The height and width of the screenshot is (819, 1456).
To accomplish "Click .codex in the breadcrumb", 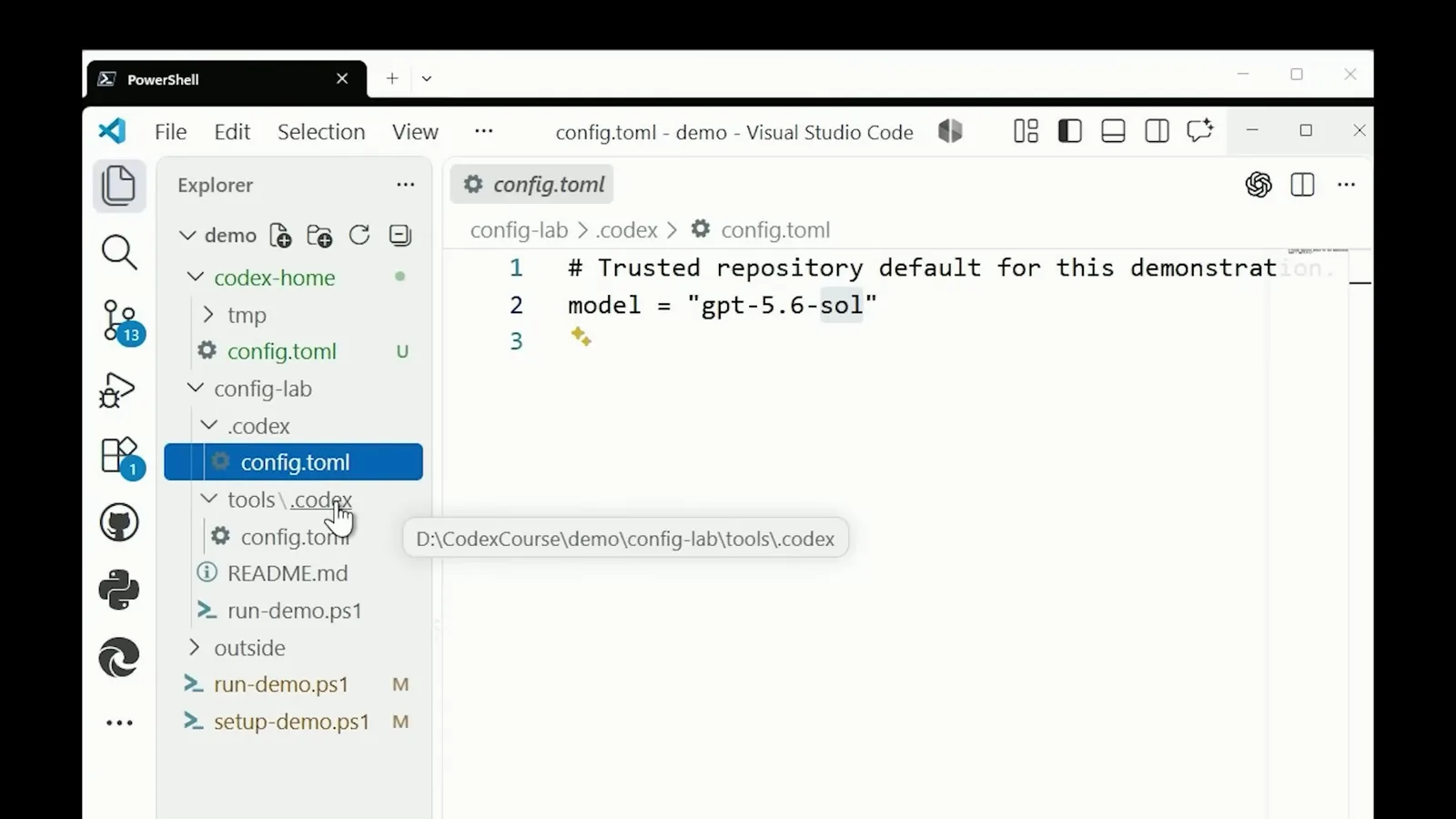I will coord(626,230).
